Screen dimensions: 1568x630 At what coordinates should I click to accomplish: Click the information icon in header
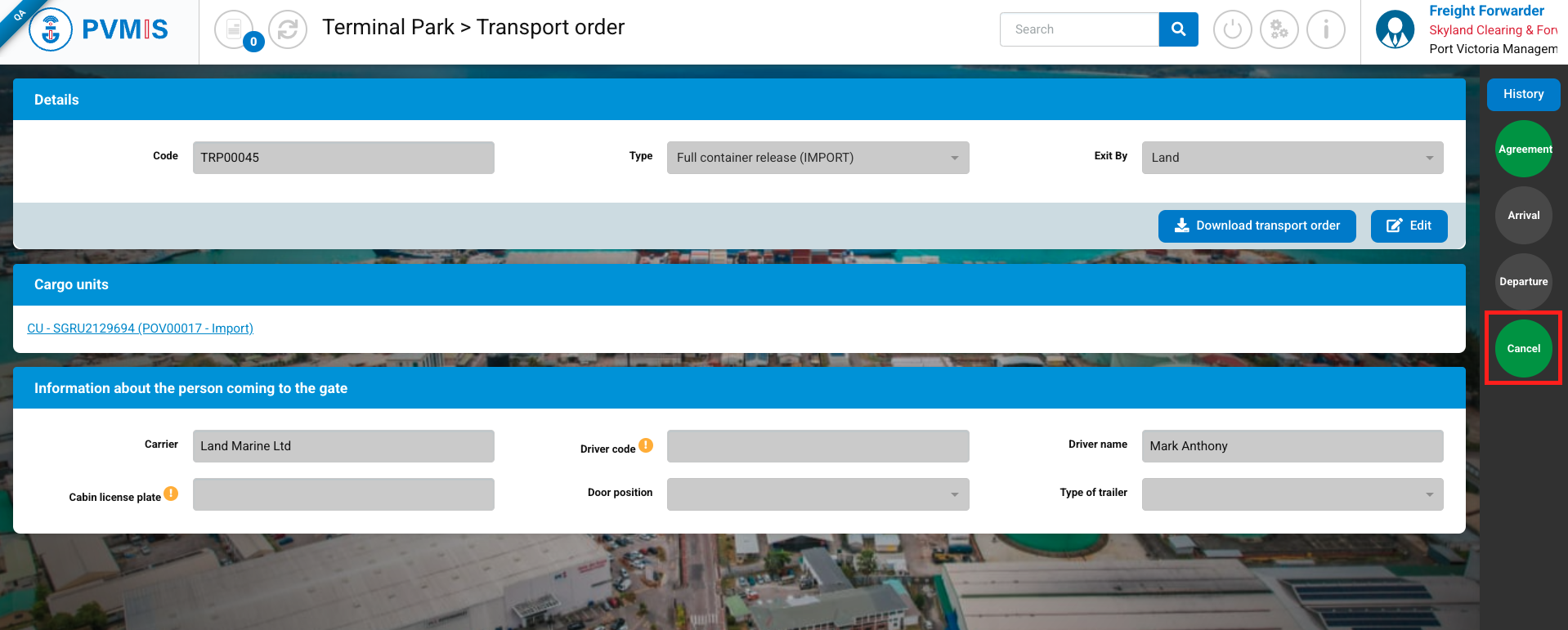pos(1325,30)
